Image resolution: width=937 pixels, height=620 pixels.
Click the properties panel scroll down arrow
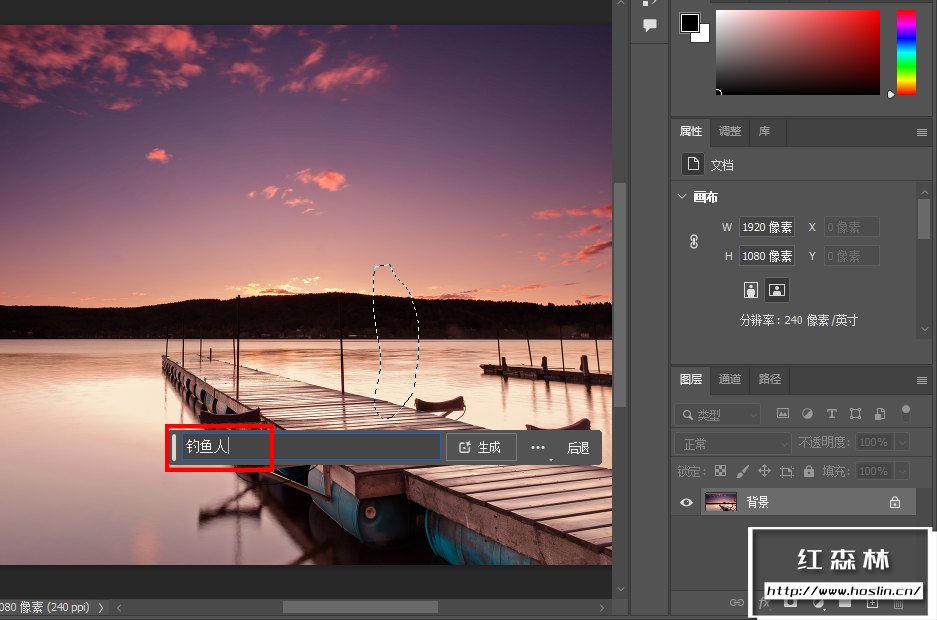pos(924,329)
